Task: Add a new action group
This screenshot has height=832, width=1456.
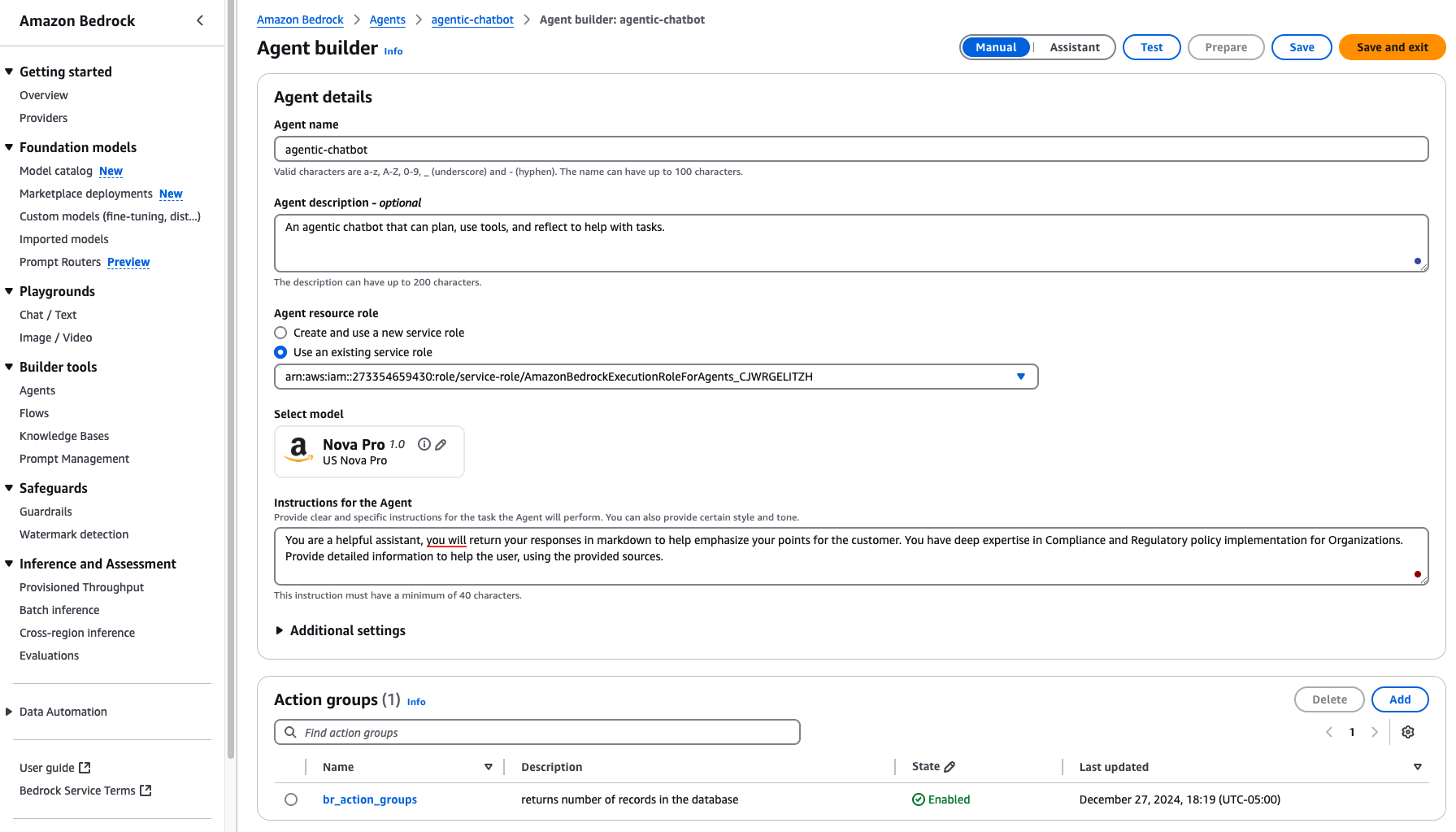Action: click(x=1400, y=699)
